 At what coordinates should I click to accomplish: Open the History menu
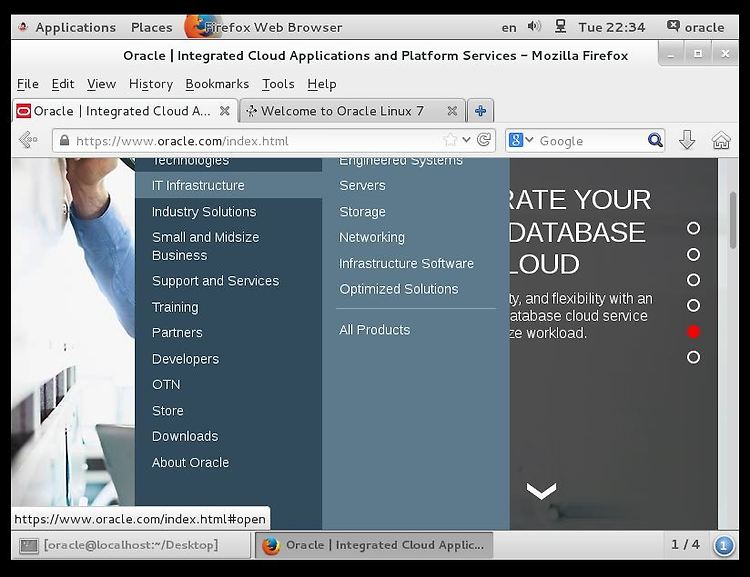pos(151,84)
